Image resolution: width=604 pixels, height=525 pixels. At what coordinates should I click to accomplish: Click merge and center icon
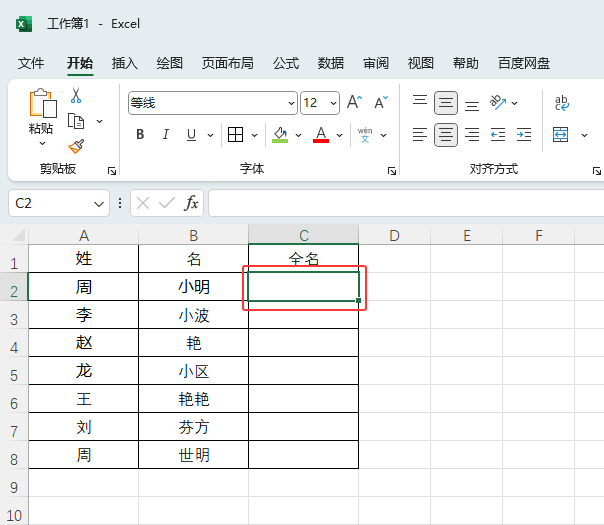[560, 135]
